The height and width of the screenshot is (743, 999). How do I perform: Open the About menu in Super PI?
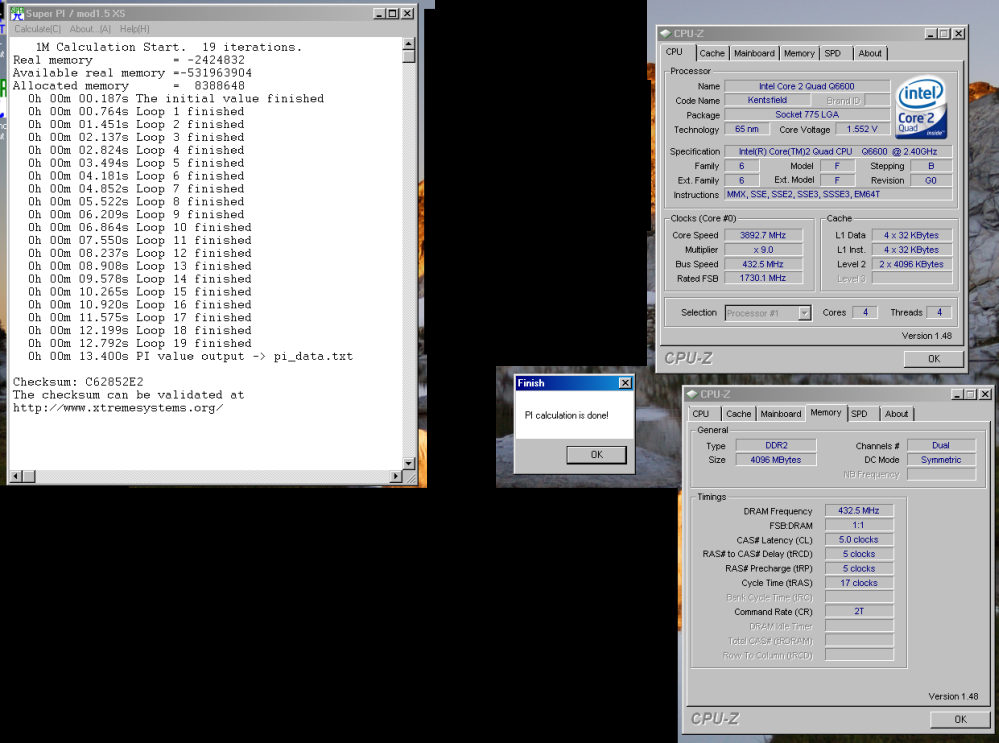pos(90,29)
